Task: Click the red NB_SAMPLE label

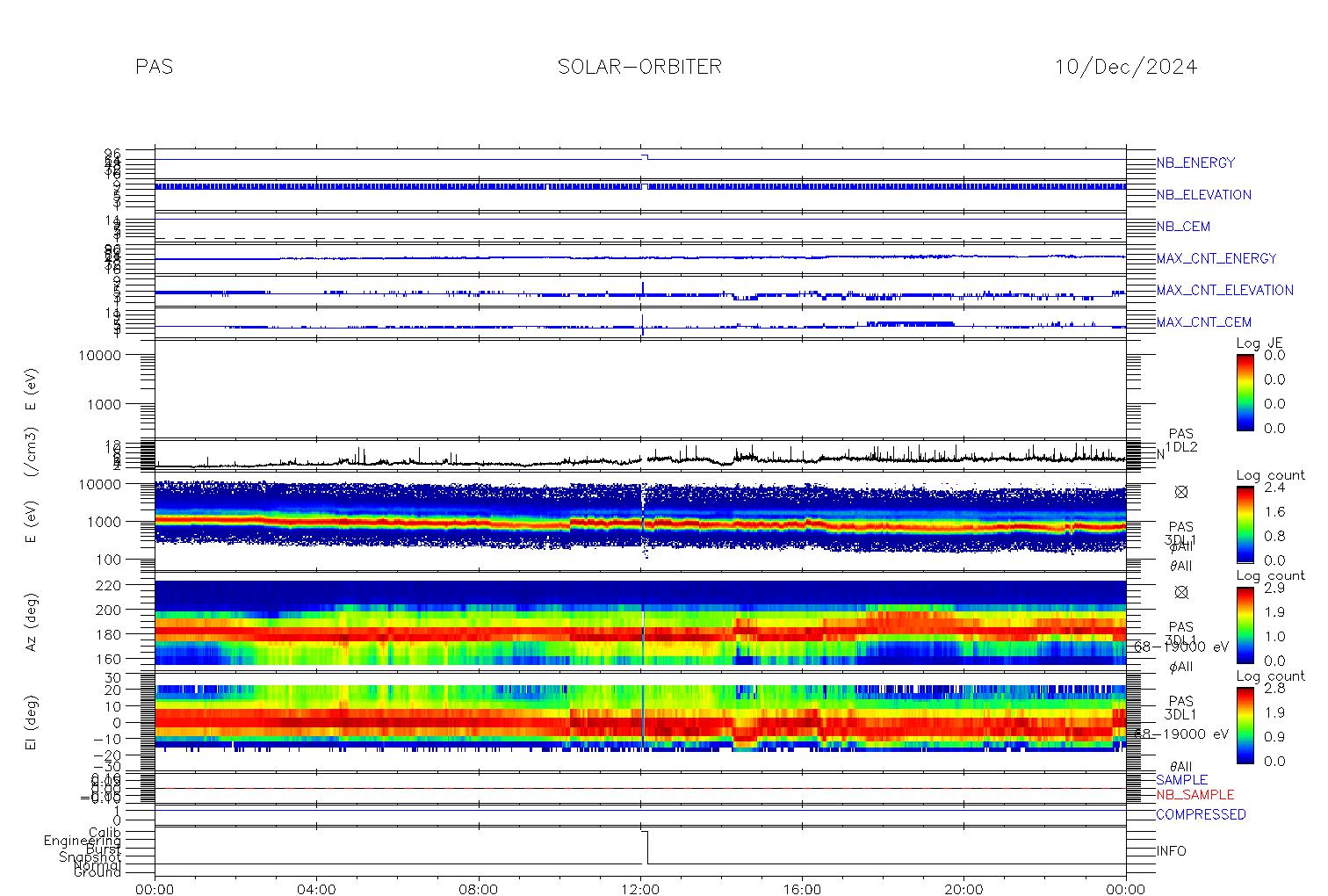Action: pyautogui.click(x=1194, y=795)
